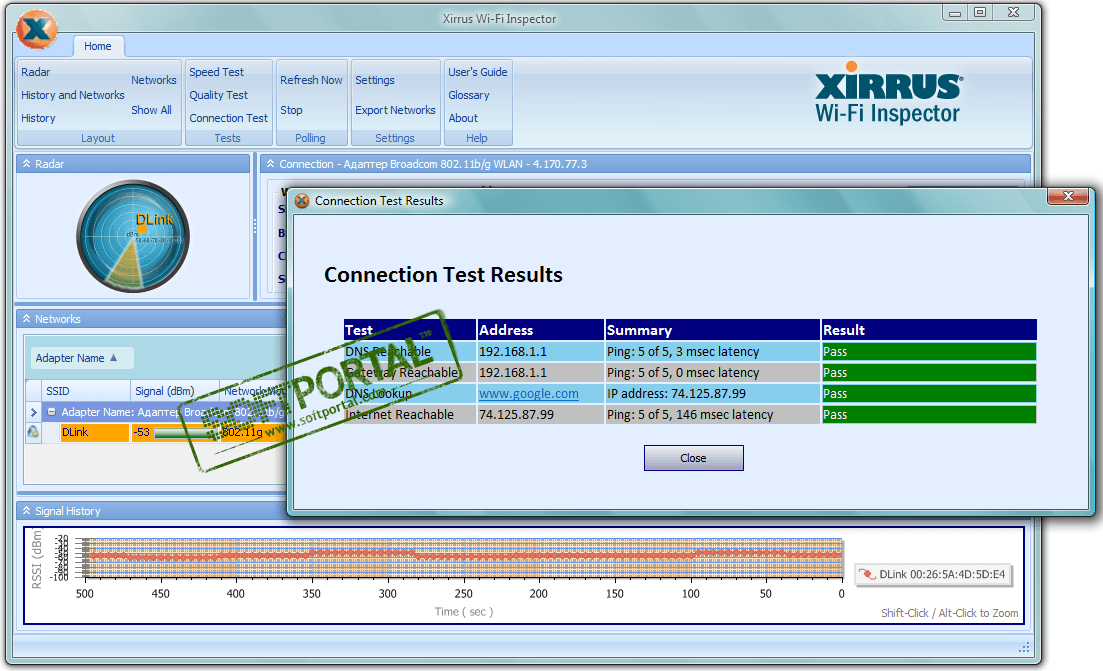Select the Home ribbon tab
This screenshot has width=1103, height=671.
click(x=98, y=46)
